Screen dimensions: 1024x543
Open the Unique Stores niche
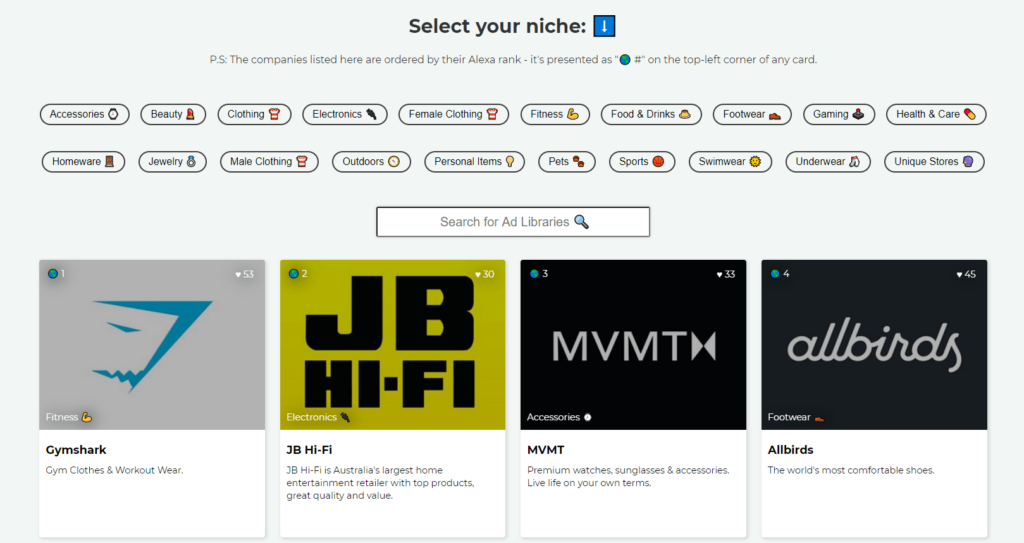[x=934, y=161]
